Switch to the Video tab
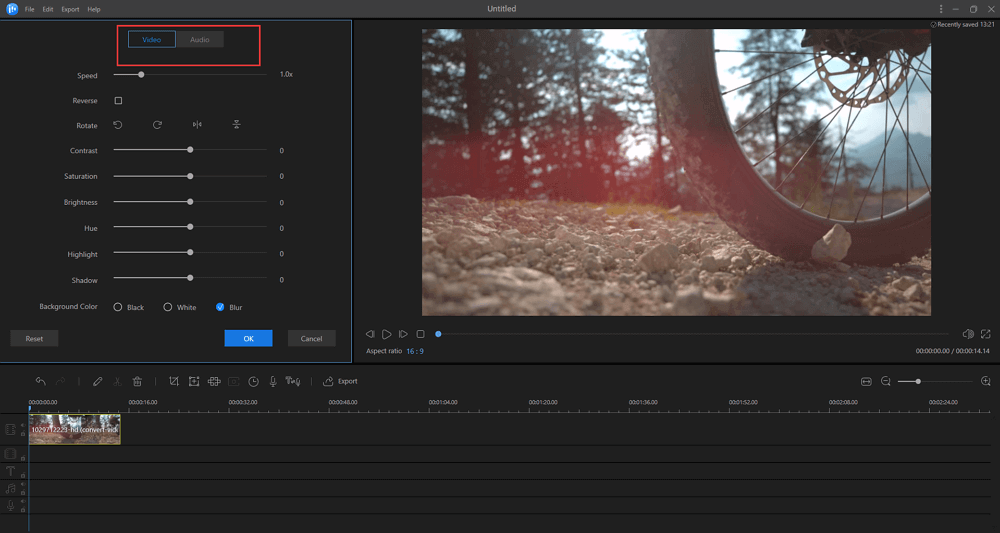This screenshot has height=533, width=1000. (152, 40)
